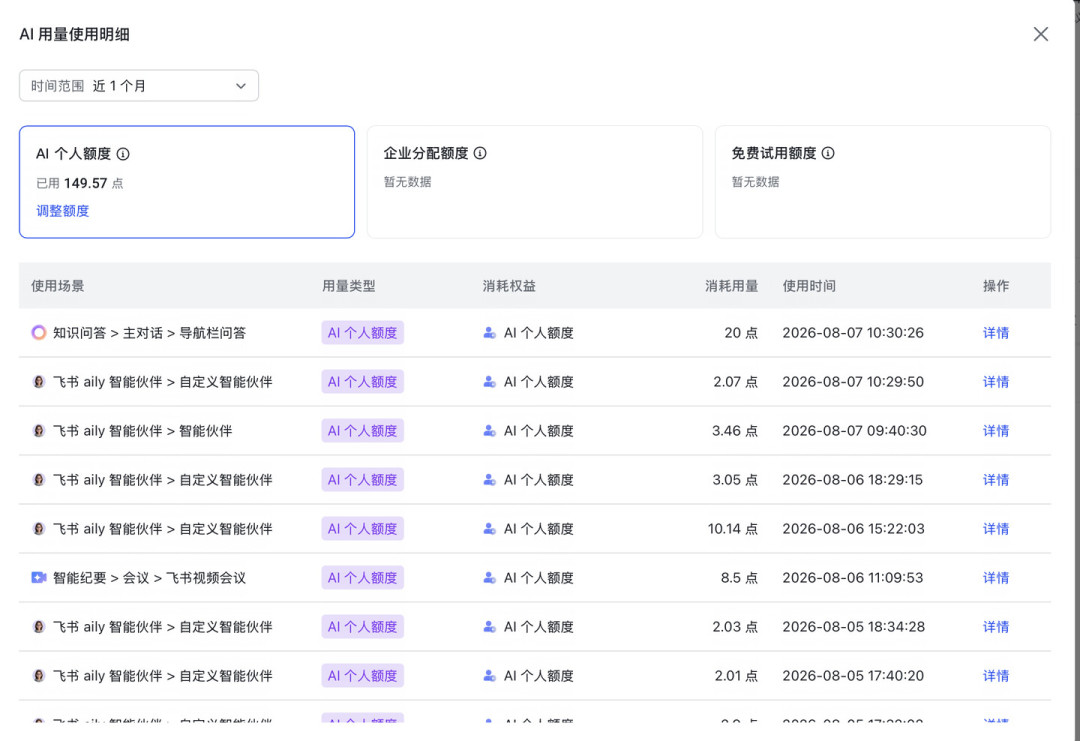Image resolution: width=1080 pixels, height=741 pixels.
Task: Click the video meeting icon in 智能纪要 row
Action: (x=39, y=577)
